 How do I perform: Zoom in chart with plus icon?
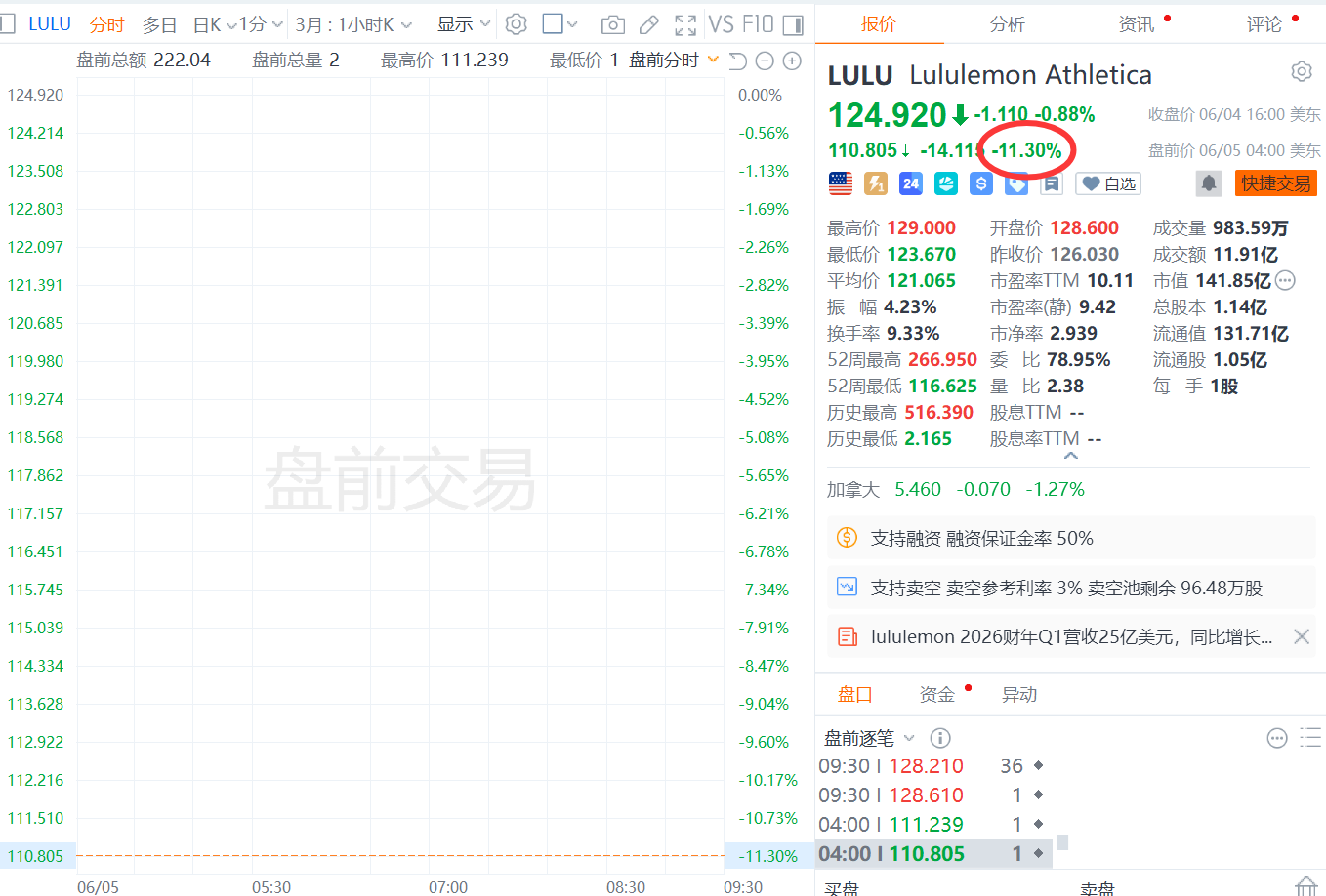pos(793,61)
